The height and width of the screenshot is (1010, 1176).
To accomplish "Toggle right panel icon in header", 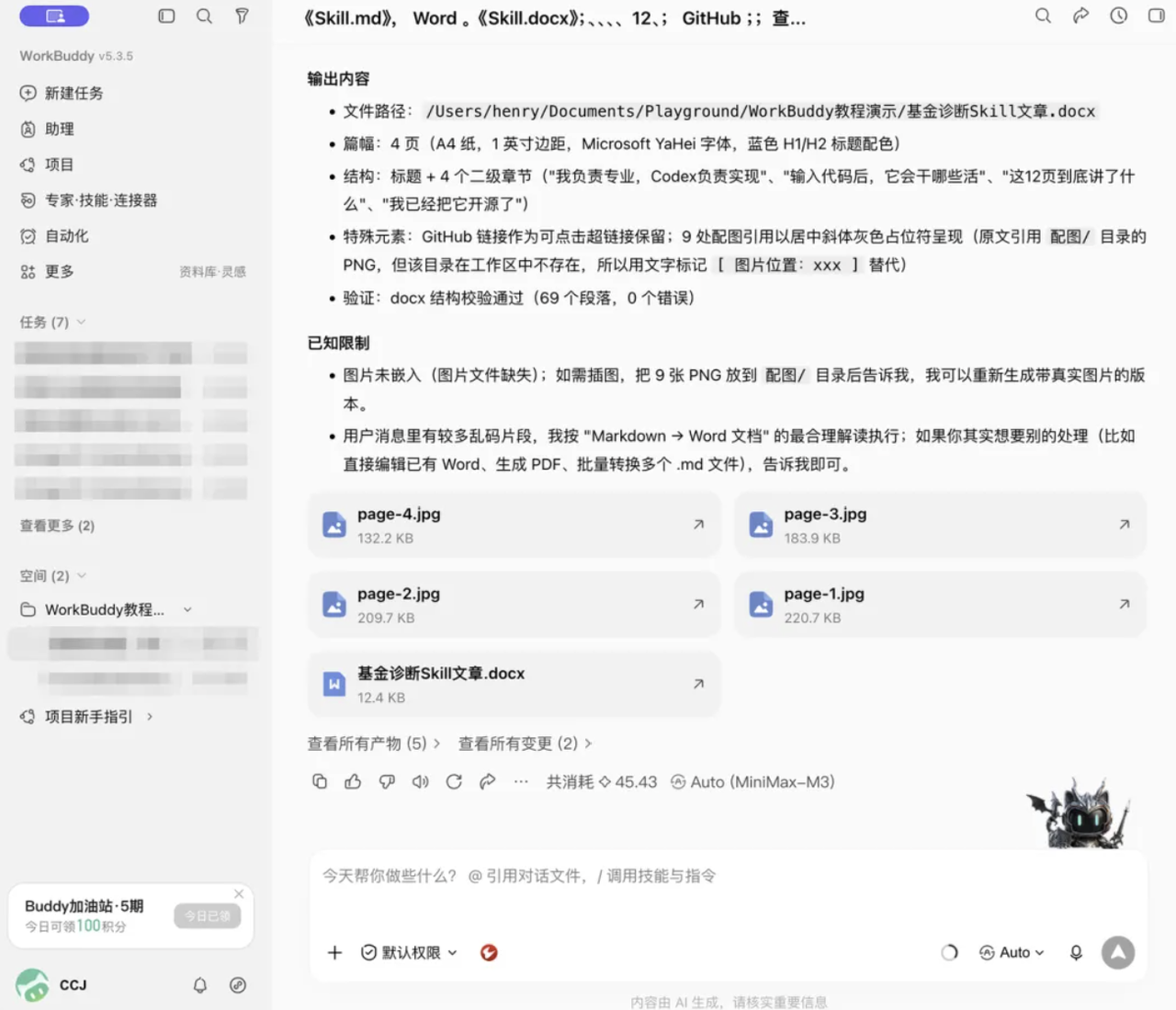I will tap(1157, 16).
